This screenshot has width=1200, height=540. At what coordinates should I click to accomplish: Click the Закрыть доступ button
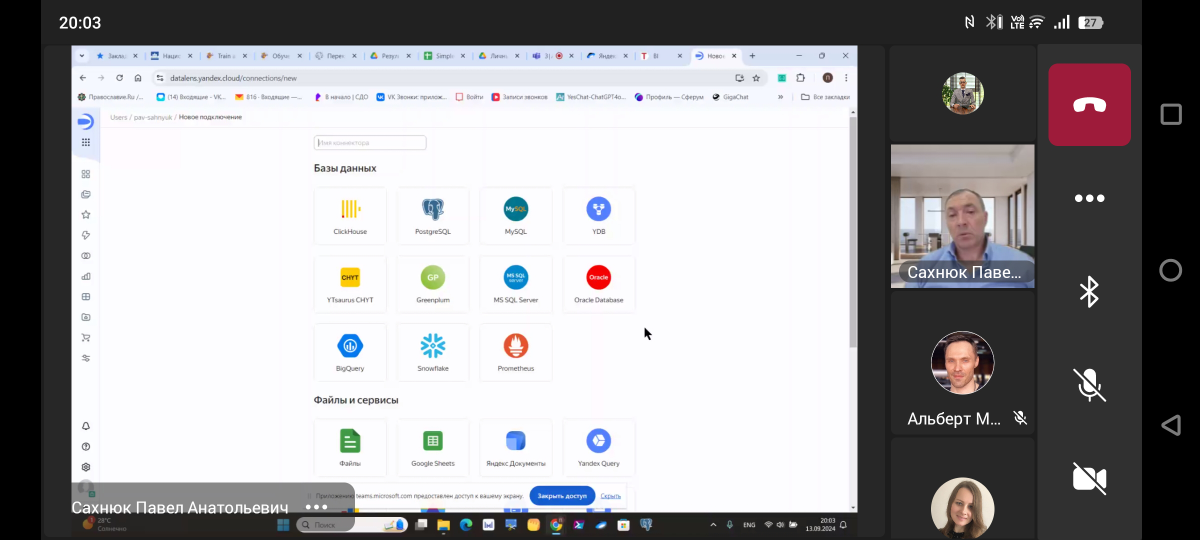pos(562,496)
